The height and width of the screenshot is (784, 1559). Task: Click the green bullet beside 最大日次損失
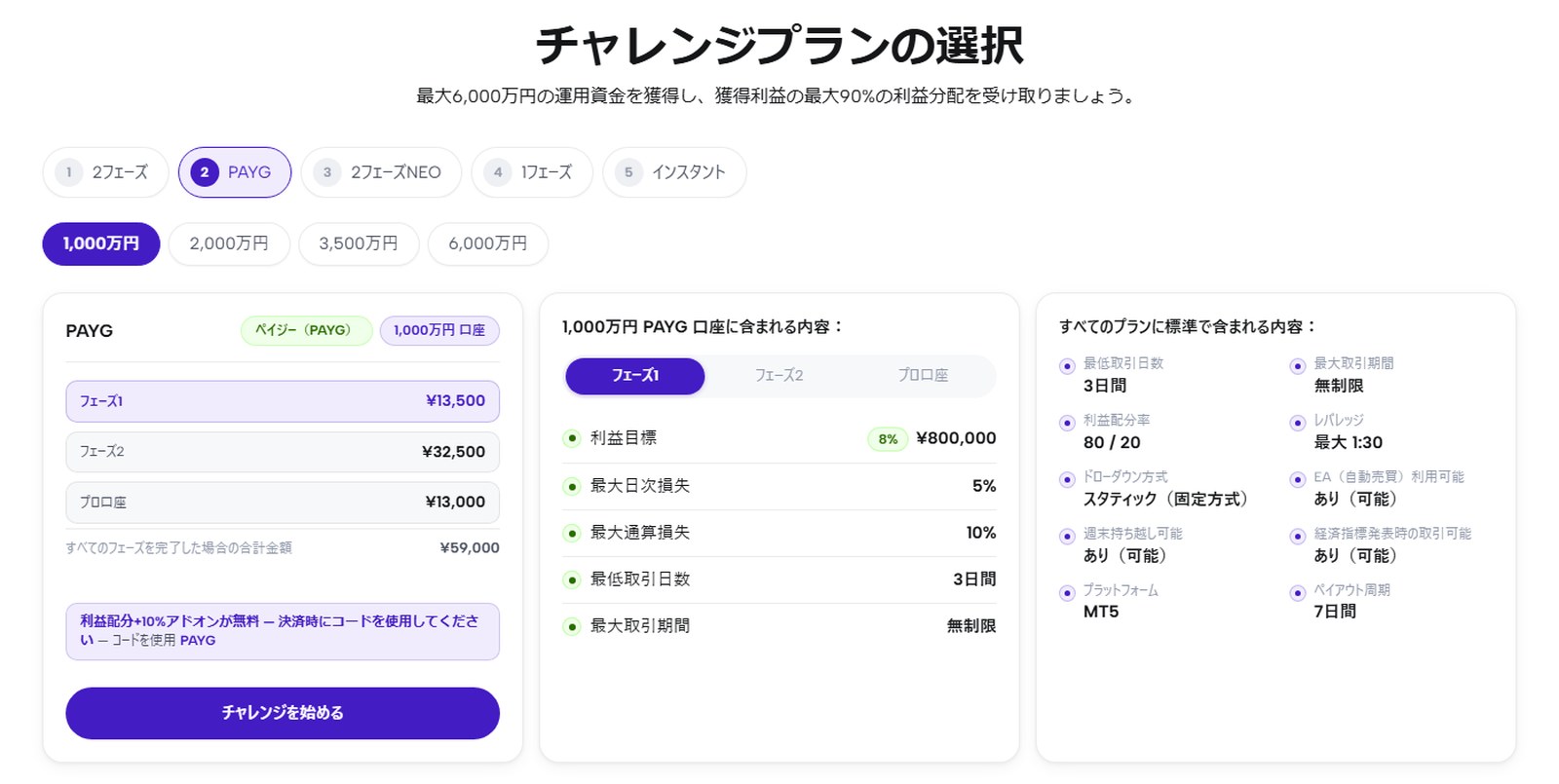pos(572,486)
